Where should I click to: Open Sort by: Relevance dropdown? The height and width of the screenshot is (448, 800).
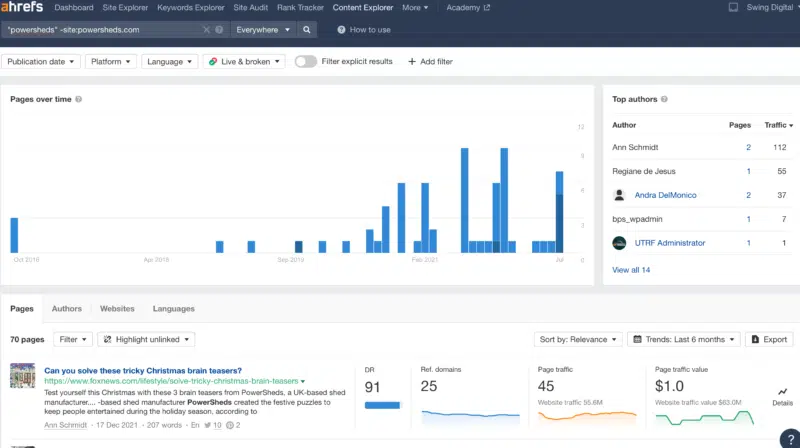coord(578,339)
